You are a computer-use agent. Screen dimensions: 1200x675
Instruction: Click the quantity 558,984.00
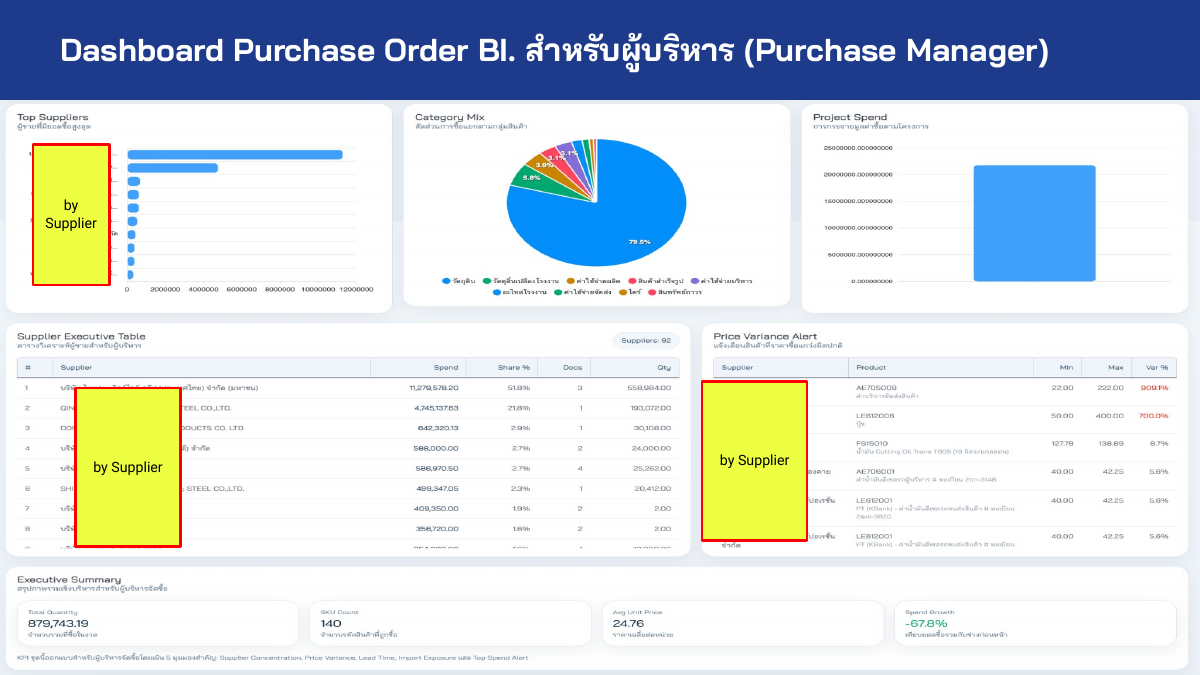click(x=650, y=387)
